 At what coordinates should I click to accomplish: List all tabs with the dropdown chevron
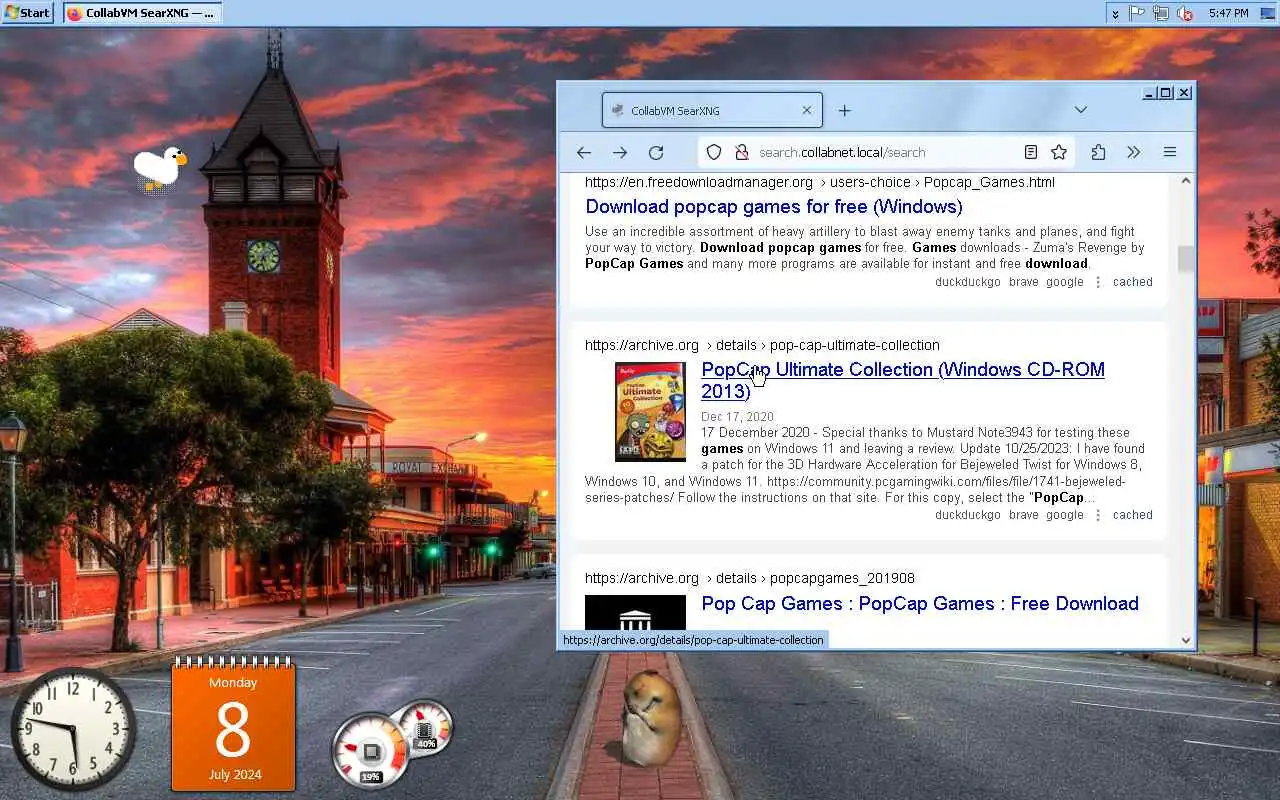[x=1081, y=109]
